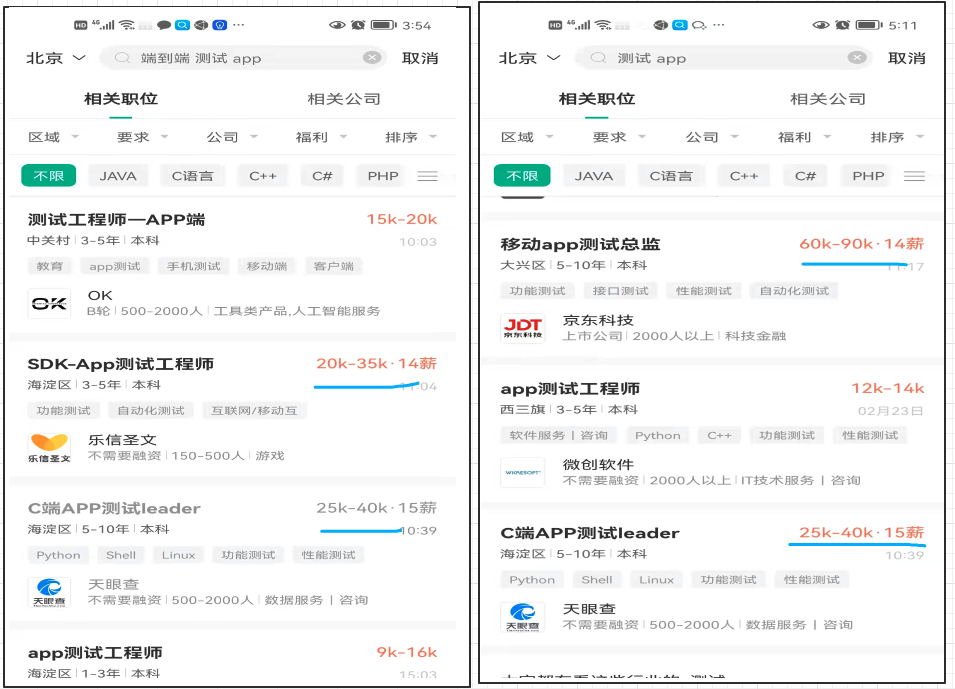The image size is (955, 689).
Task: Open 区域 filter dropdown in left phone
Action: (x=54, y=137)
